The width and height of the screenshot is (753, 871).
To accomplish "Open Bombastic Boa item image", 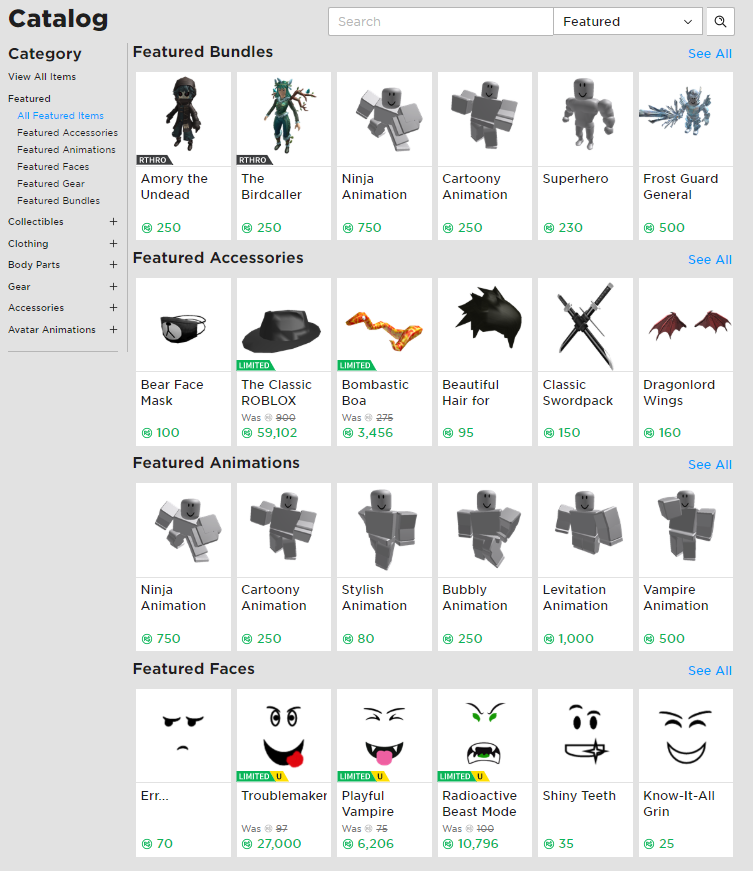I will pos(384,325).
